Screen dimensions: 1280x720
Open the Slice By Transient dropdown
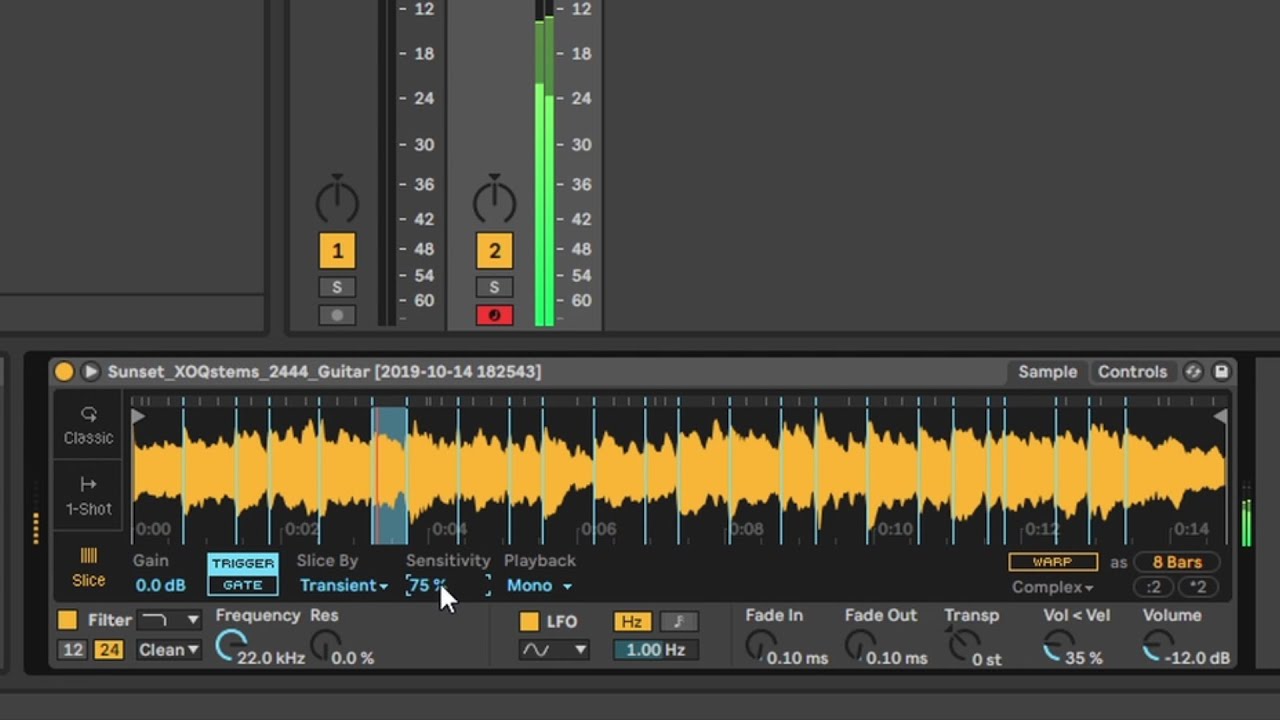[x=343, y=586]
